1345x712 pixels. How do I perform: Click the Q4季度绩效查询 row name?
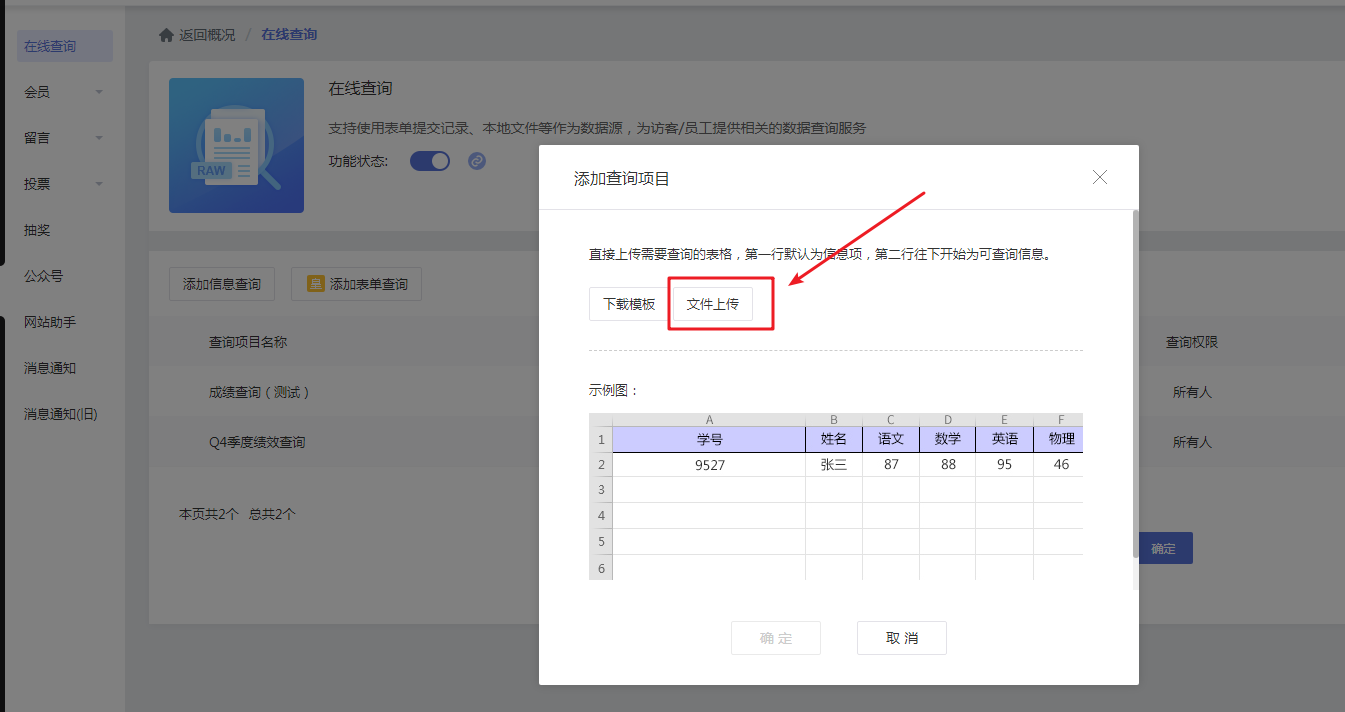257,442
